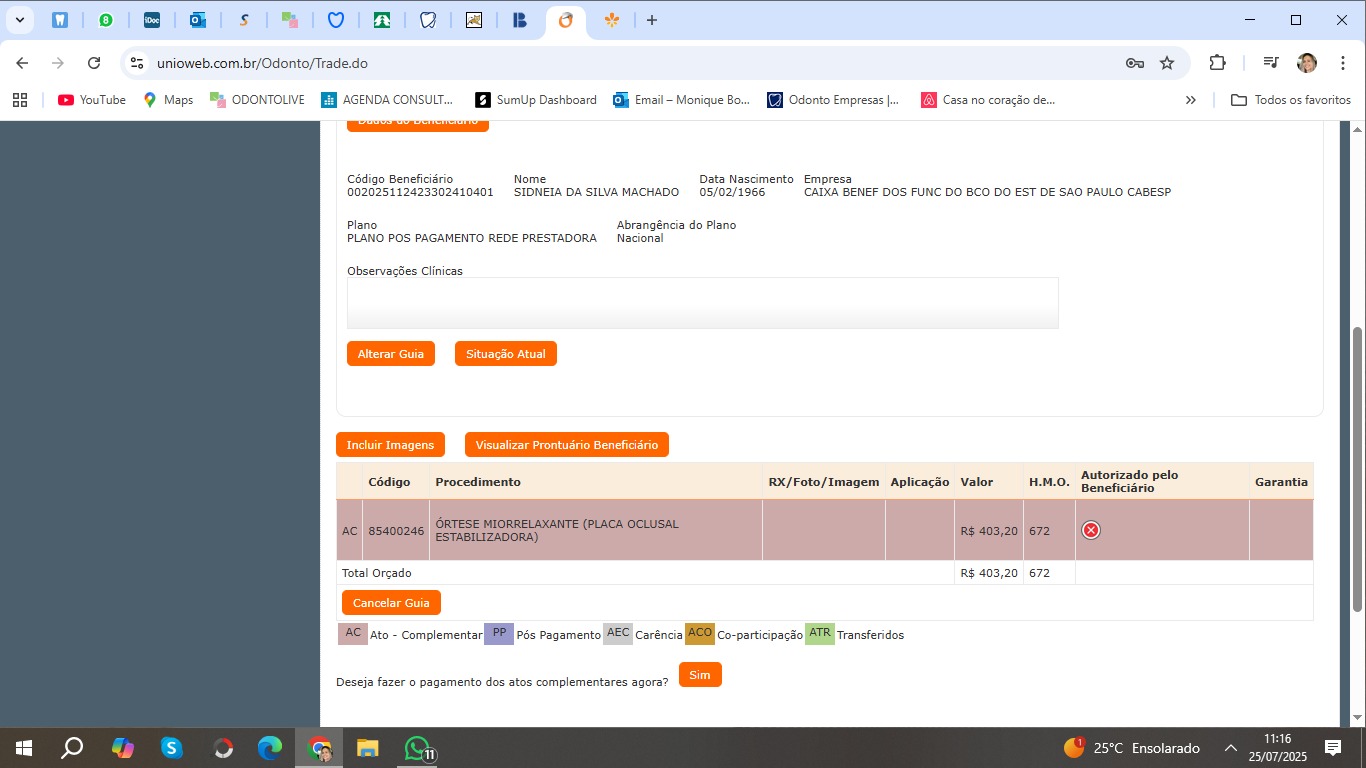Switch to the iDoc browser tab
The height and width of the screenshot is (768, 1366).
click(152, 20)
